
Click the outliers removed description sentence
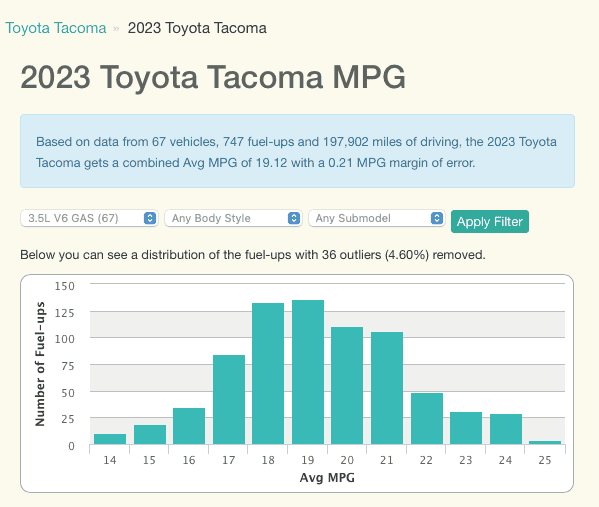[x=253, y=255]
